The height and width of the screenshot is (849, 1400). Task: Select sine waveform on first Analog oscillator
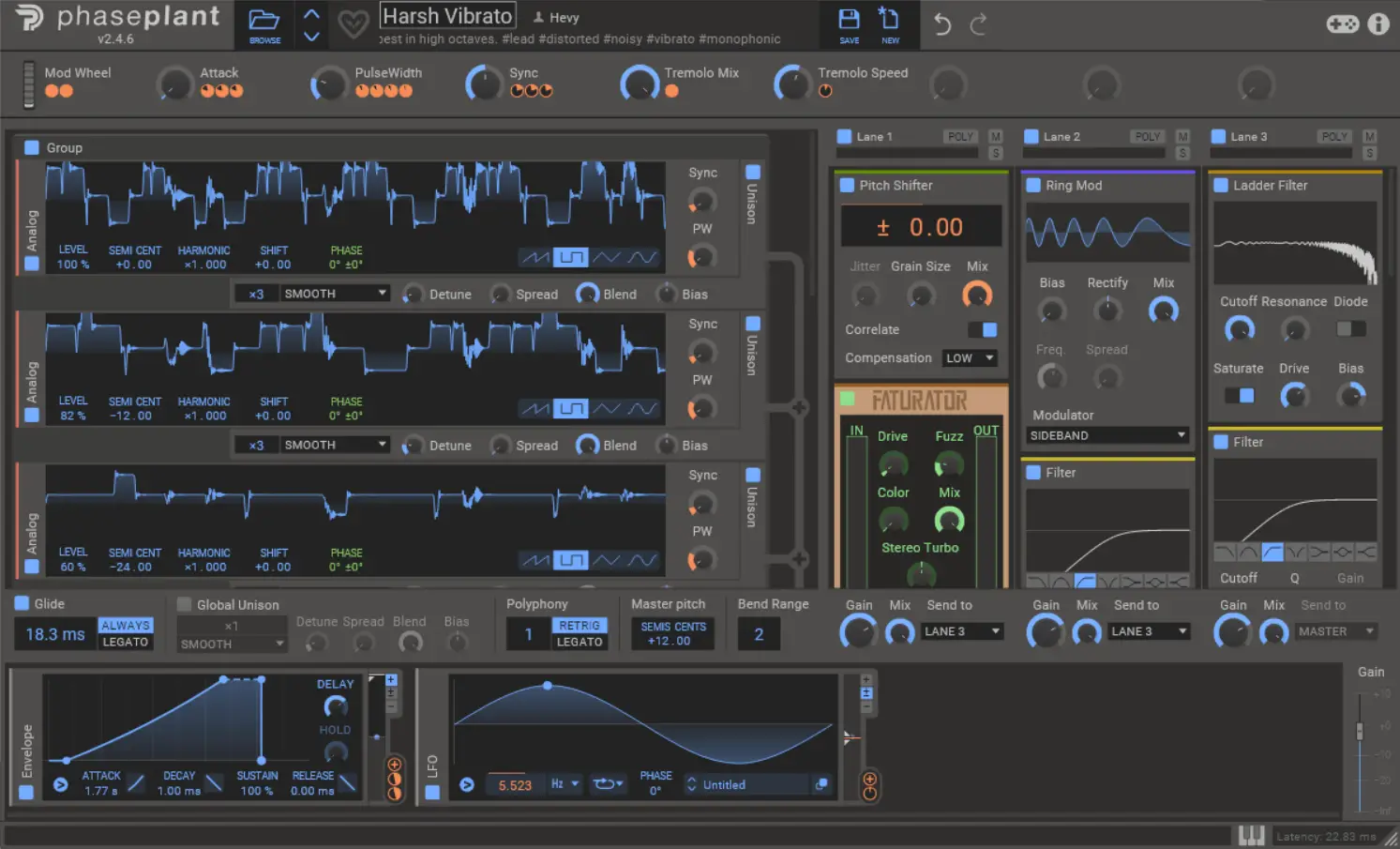tap(642, 257)
